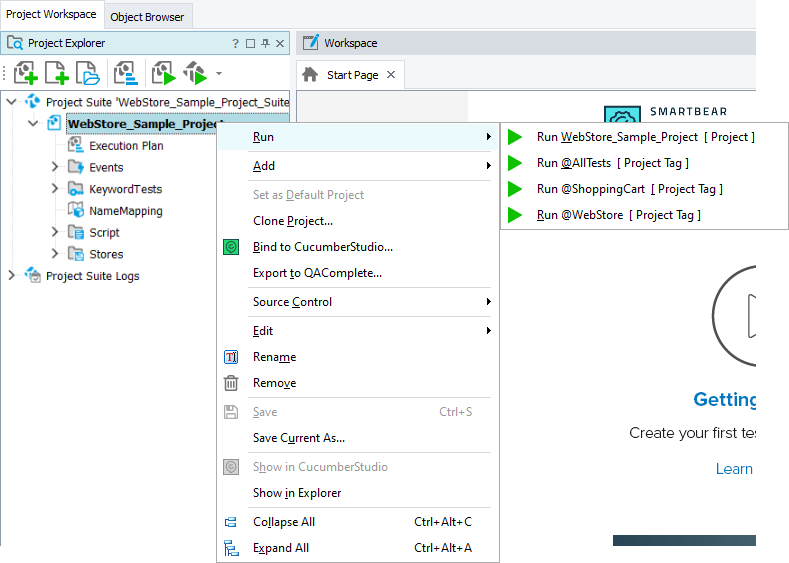Click the Add New Item toolbar icon
This screenshot has height=563, width=789.
click(56, 73)
